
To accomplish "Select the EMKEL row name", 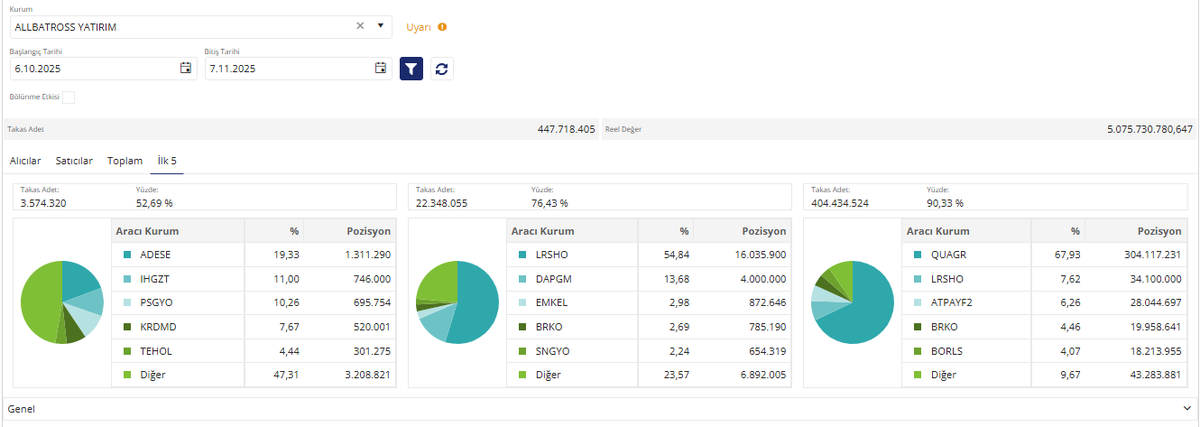I will (x=552, y=303).
